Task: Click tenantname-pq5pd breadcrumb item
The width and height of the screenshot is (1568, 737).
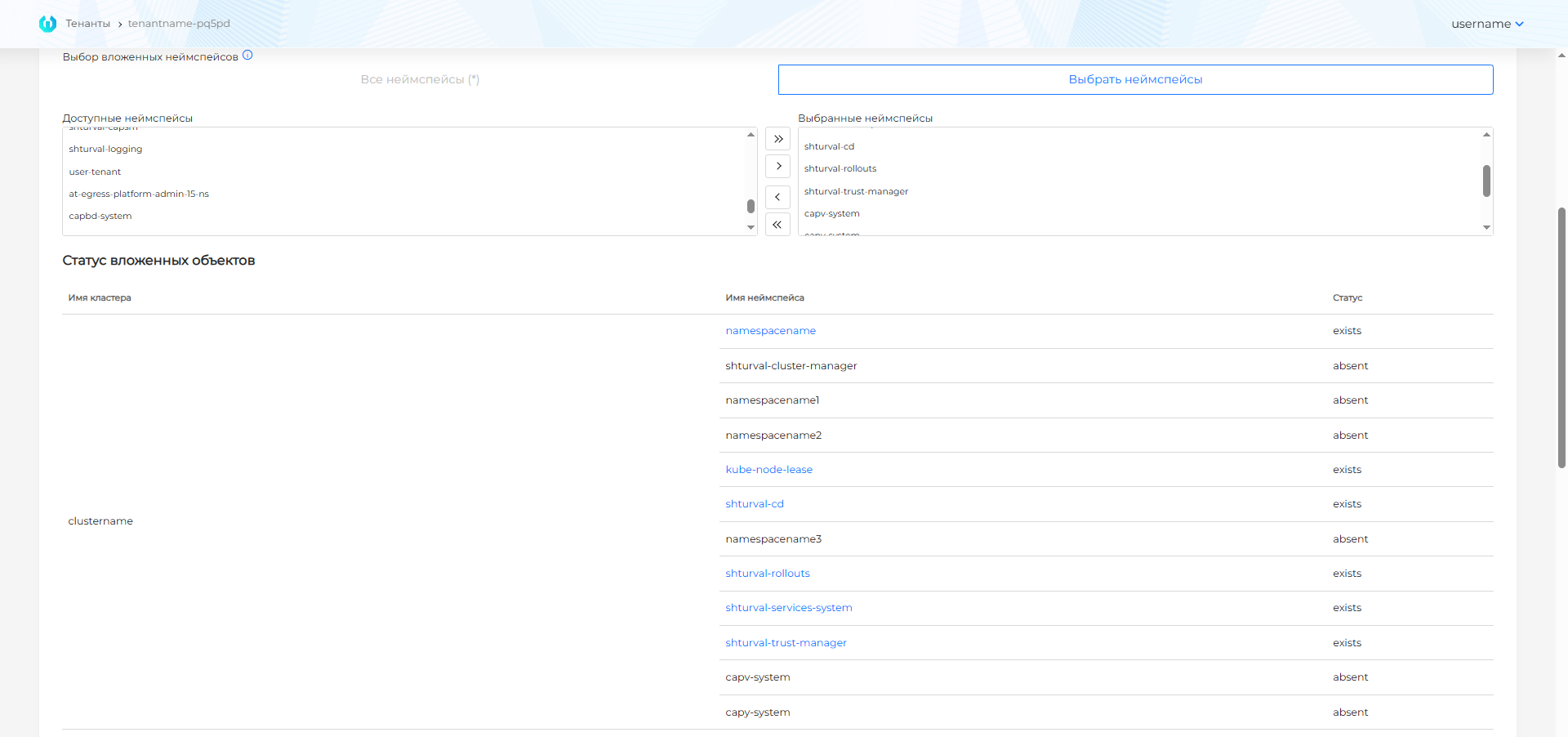Action: coord(179,24)
